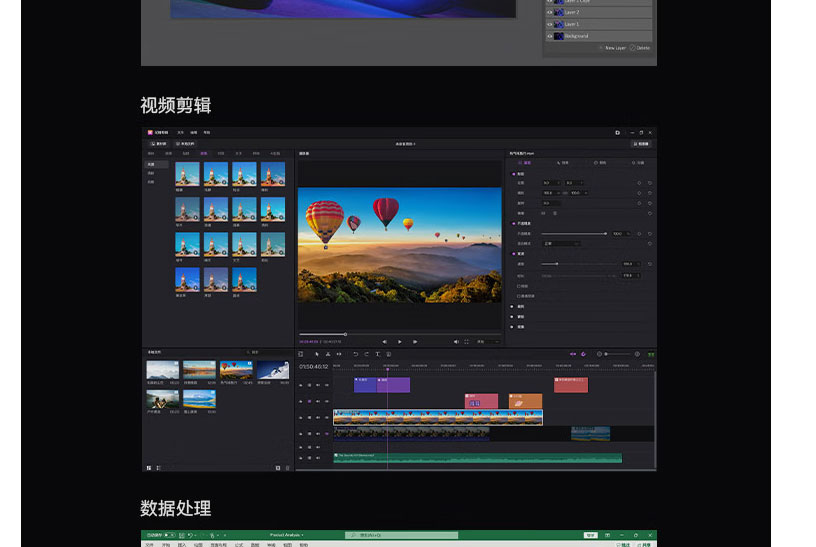
Task: Click the undo icon in Excel title bar
Action: (x=190, y=535)
